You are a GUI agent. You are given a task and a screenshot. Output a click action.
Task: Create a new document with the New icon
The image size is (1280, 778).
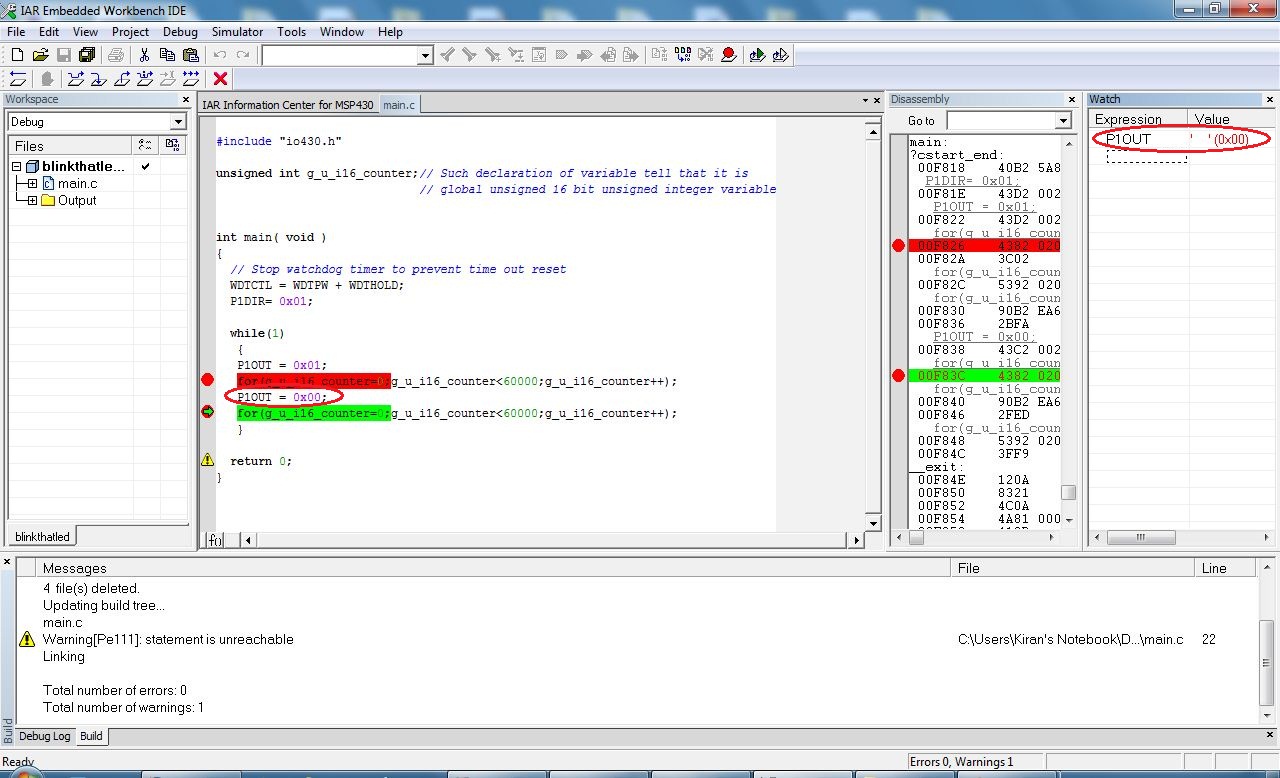pos(17,55)
